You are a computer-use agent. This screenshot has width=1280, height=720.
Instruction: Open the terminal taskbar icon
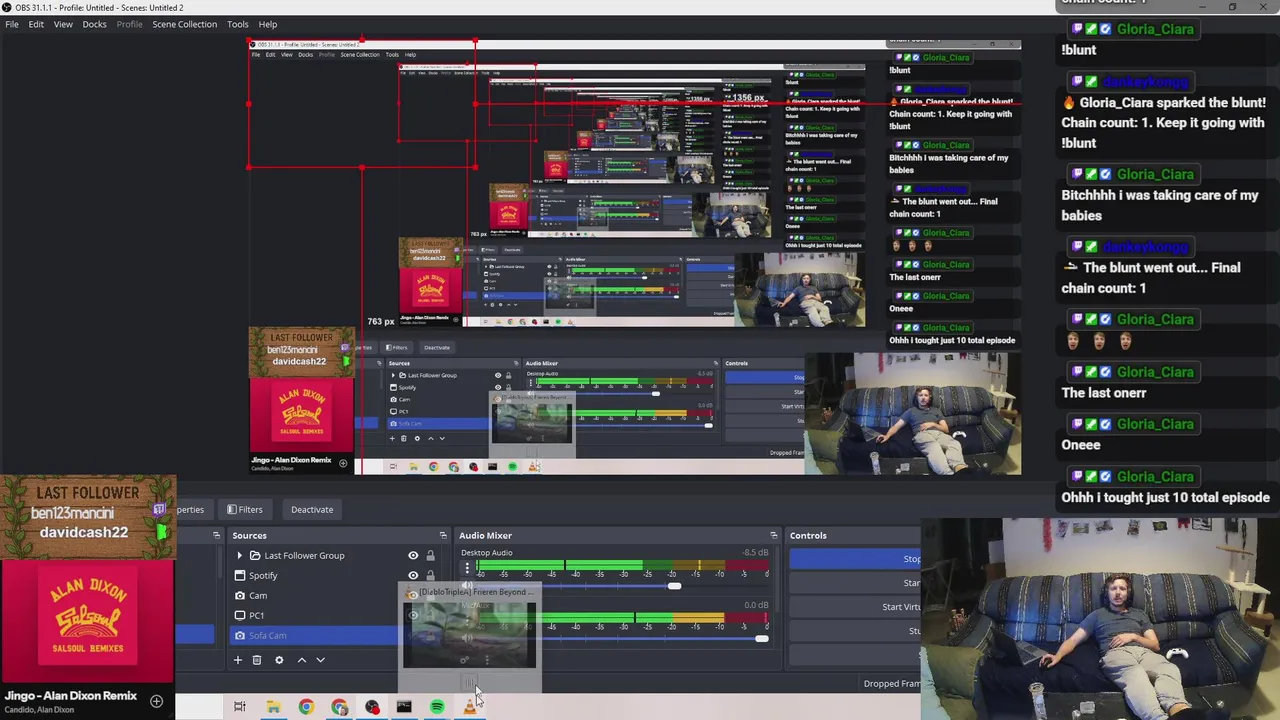[404, 707]
